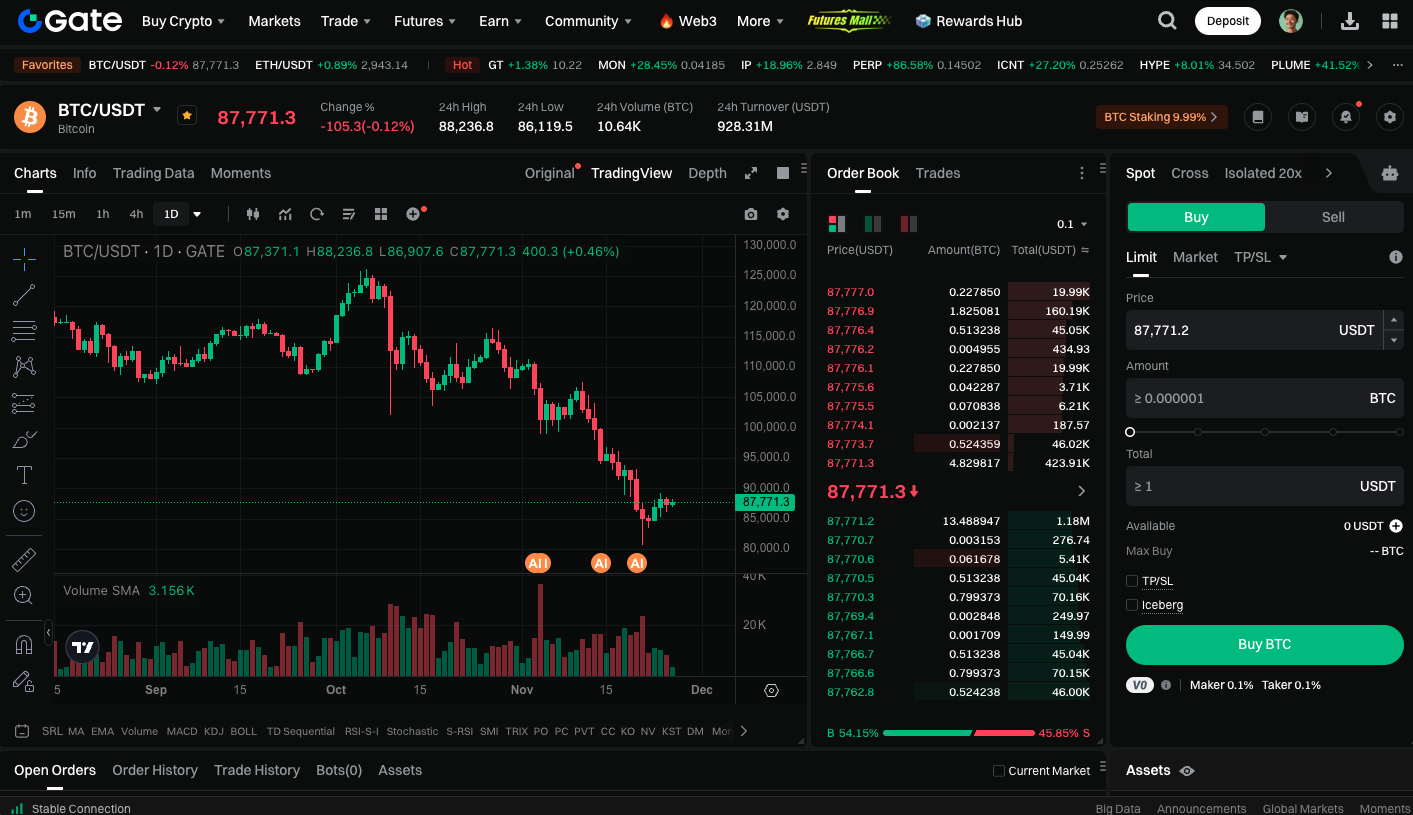The width and height of the screenshot is (1413, 815).
Task: Open the 0.1 order book depth dropdown
Action: (1073, 224)
